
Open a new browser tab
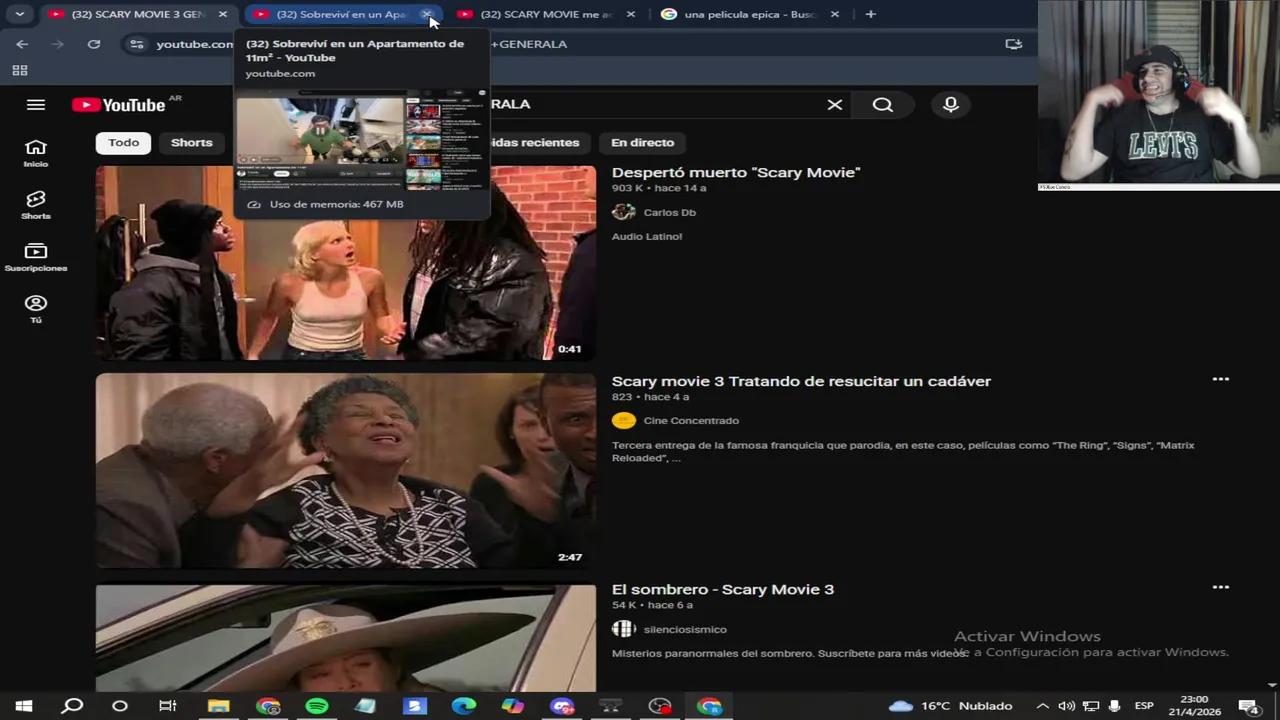click(870, 14)
